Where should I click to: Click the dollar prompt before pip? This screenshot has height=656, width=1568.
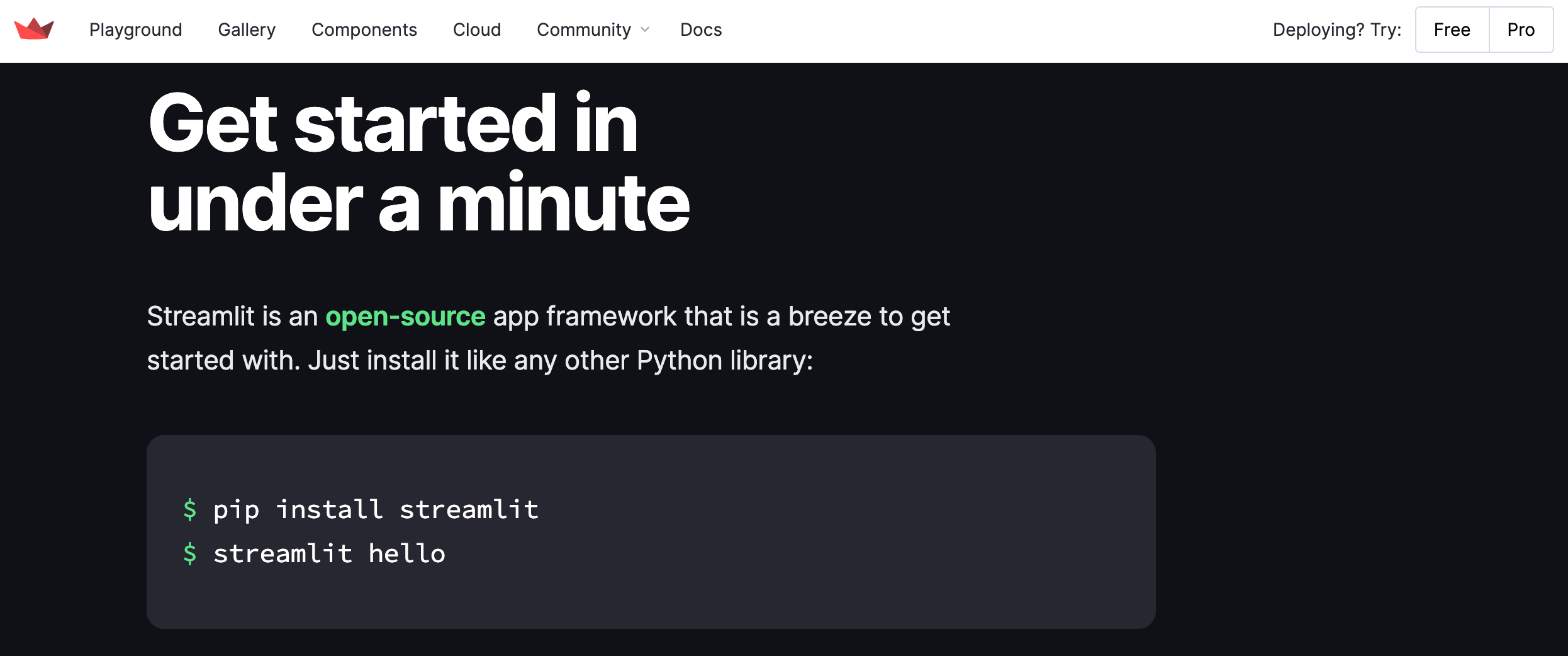coord(189,509)
